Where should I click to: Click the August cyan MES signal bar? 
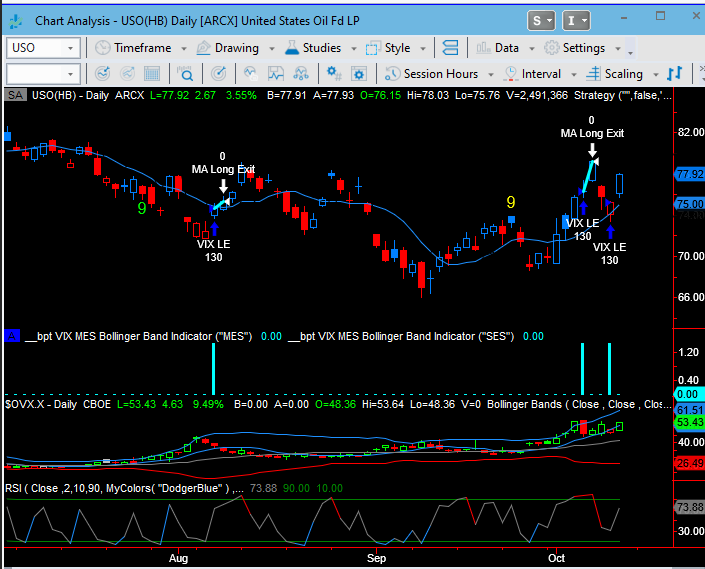point(213,369)
